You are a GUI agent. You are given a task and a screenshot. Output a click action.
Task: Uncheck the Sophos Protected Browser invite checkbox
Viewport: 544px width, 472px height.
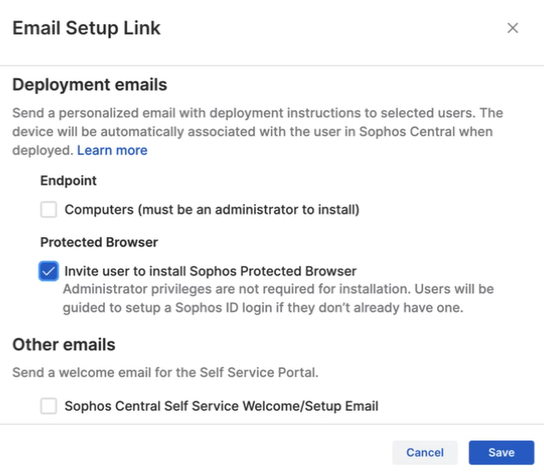[x=49, y=271]
